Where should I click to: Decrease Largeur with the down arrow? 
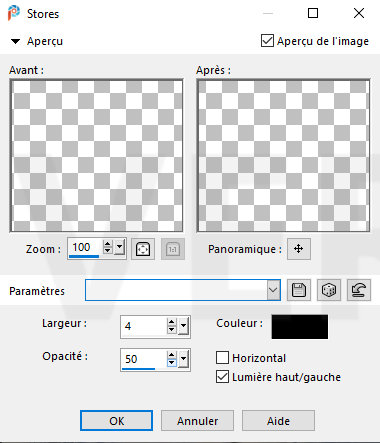coord(172,330)
